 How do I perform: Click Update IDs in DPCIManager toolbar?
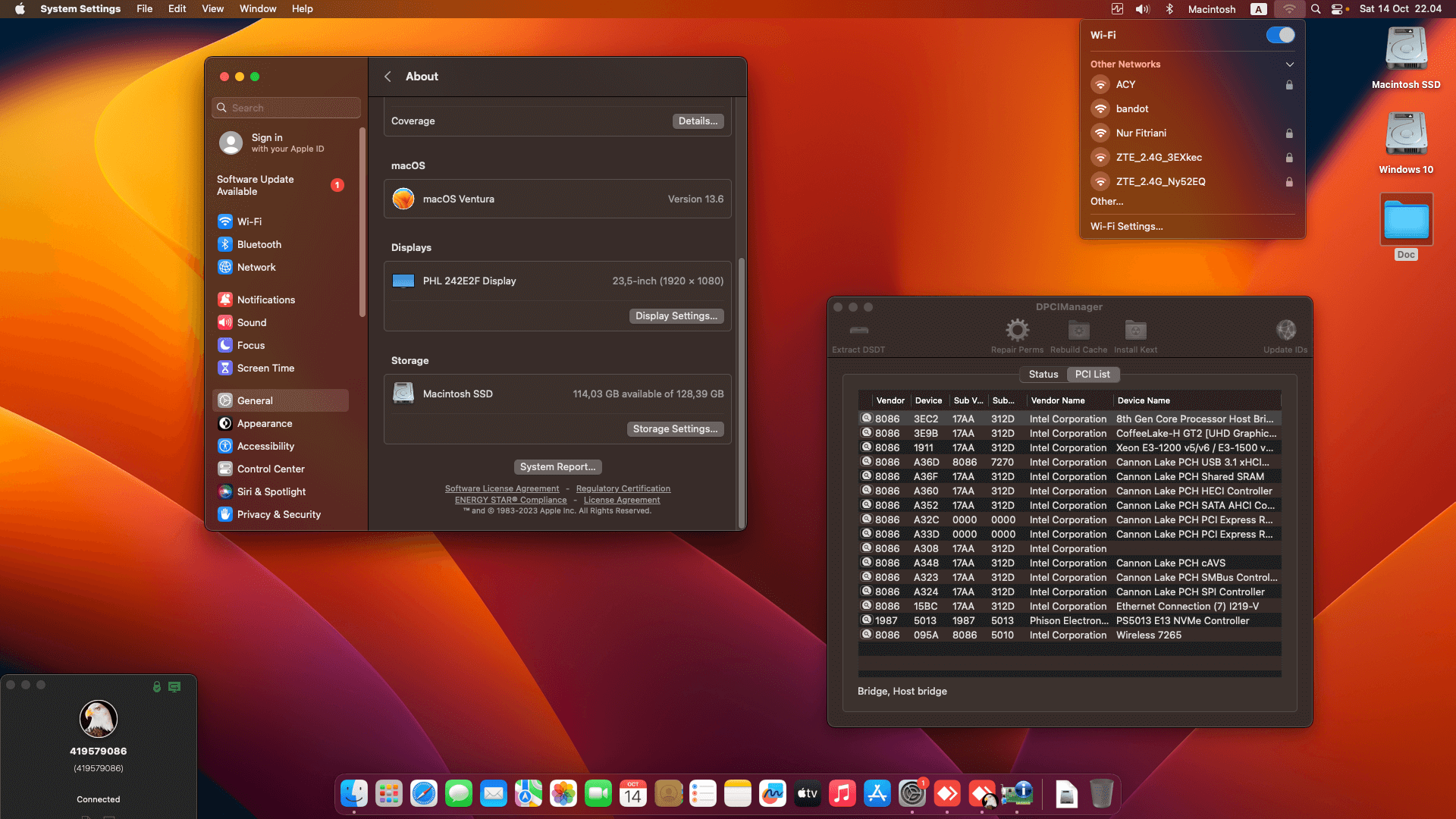pos(1285,336)
